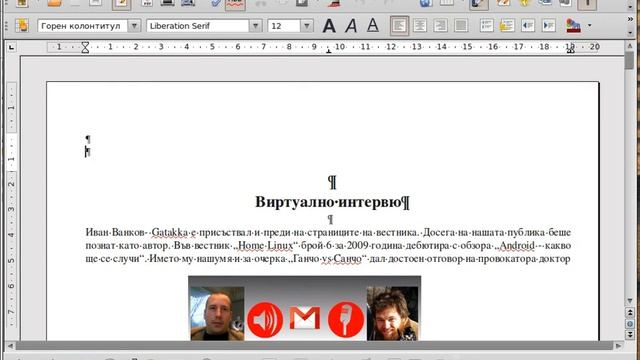Viewport: 640px width, 360px height.
Task: Click the red speaker icon in the document image
Action: point(265,320)
